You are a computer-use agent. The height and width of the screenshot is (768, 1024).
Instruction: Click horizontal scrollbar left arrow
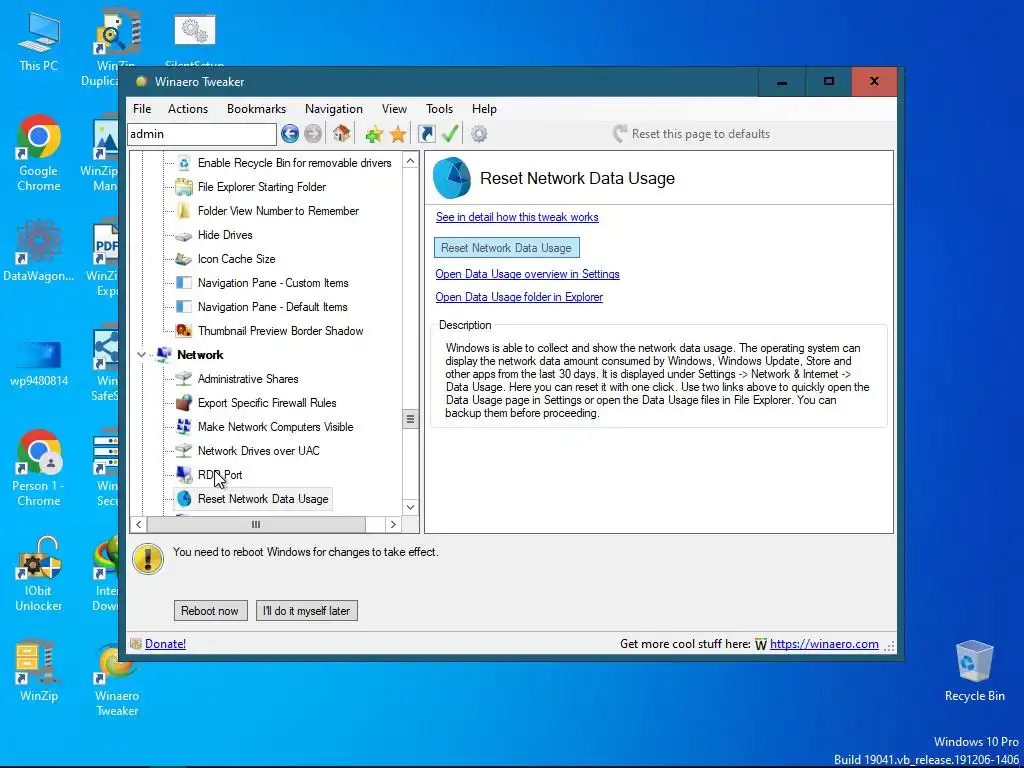pyautogui.click(x=138, y=524)
